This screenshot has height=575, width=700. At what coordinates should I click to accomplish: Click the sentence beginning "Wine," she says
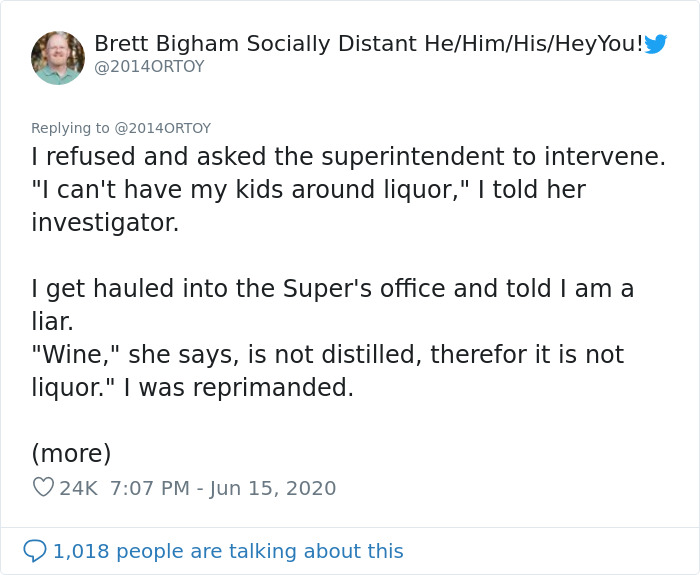point(327,355)
